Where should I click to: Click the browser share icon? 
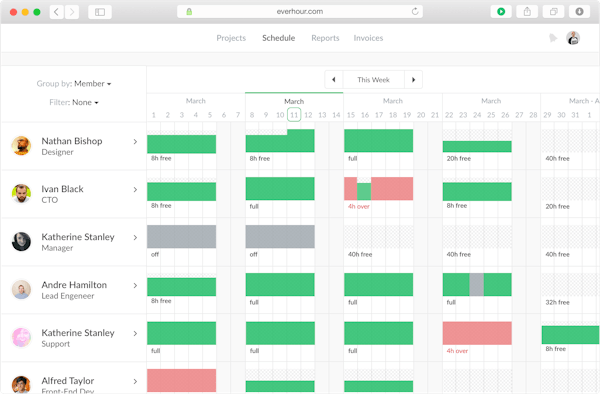(x=527, y=12)
